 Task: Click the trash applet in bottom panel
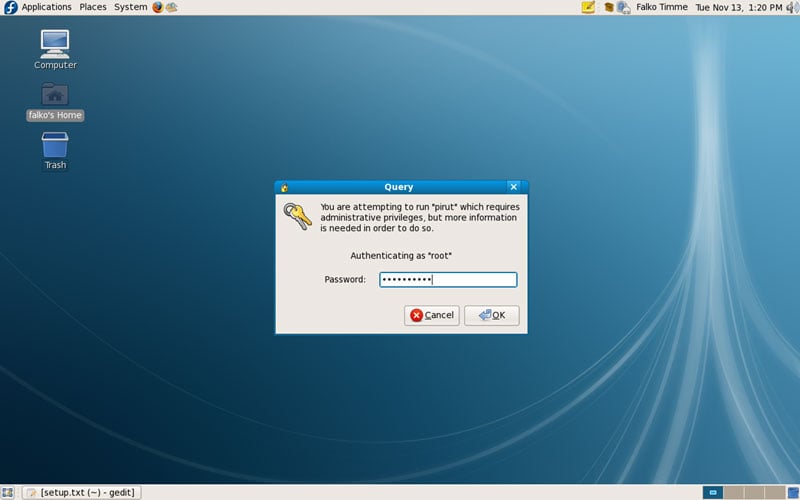(793, 492)
